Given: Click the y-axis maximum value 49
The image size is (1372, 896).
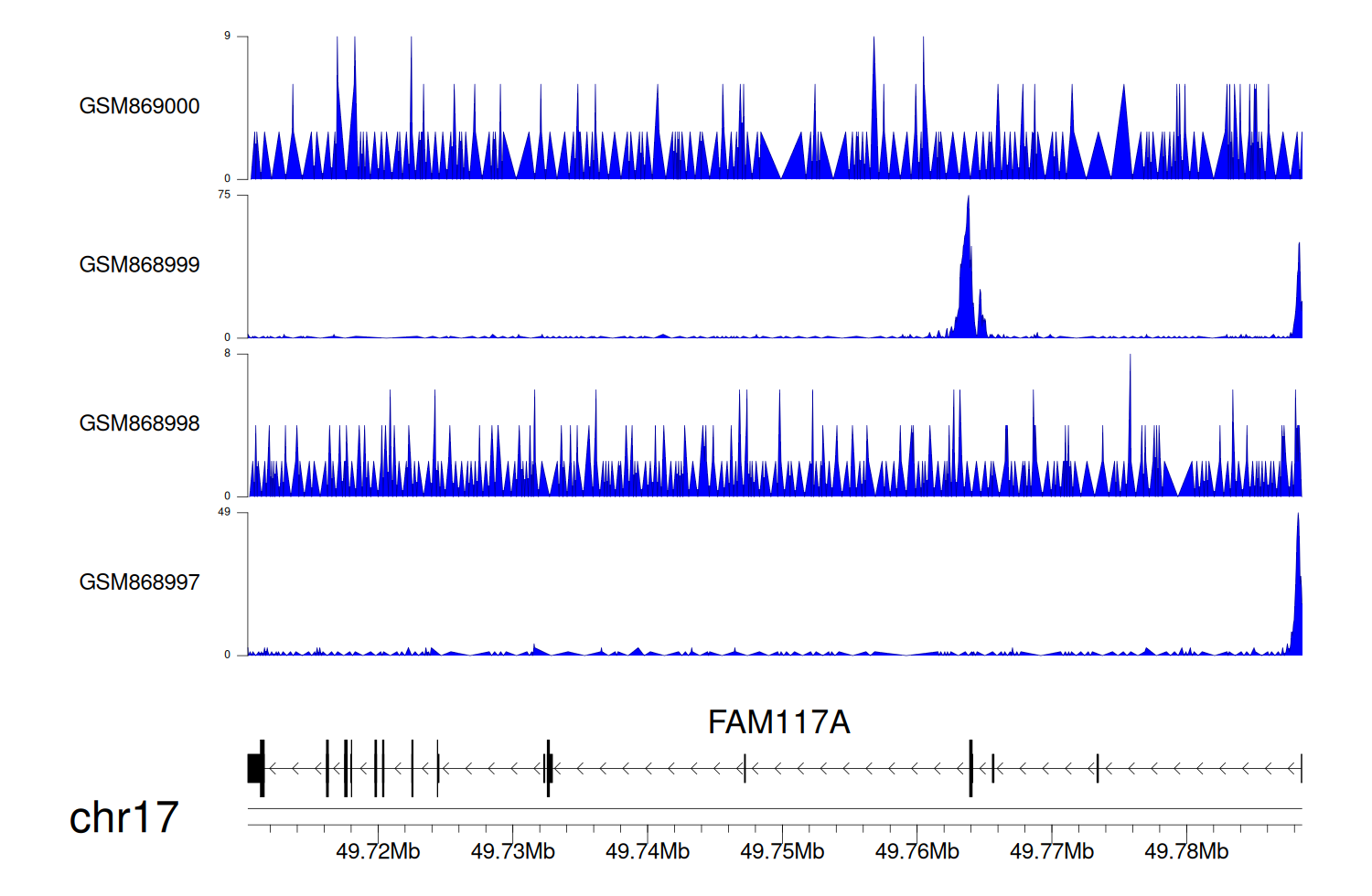Looking at the screenshot, I should pos(224,512).
